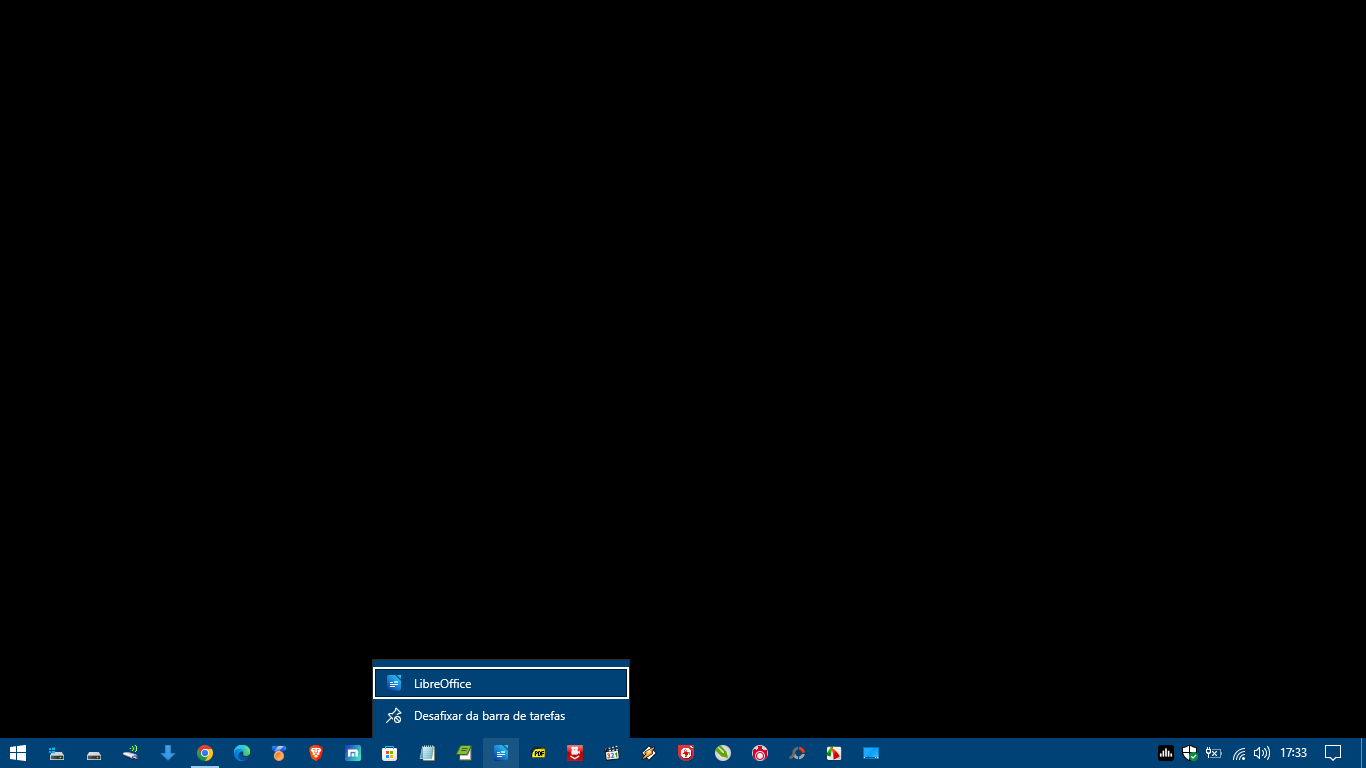
Task: Launch Google Chrome from the taskbar
Action: (x=205, y=753)
